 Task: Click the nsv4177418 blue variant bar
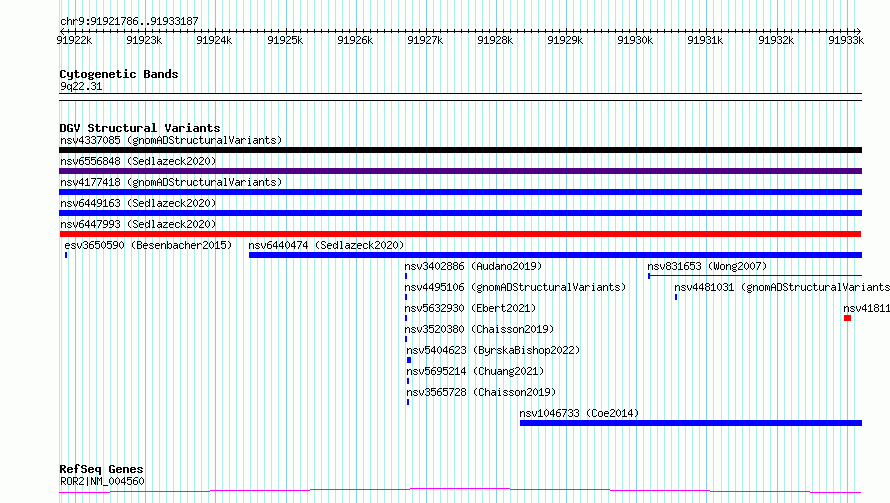pyautogui.click(x=460, y=192)
